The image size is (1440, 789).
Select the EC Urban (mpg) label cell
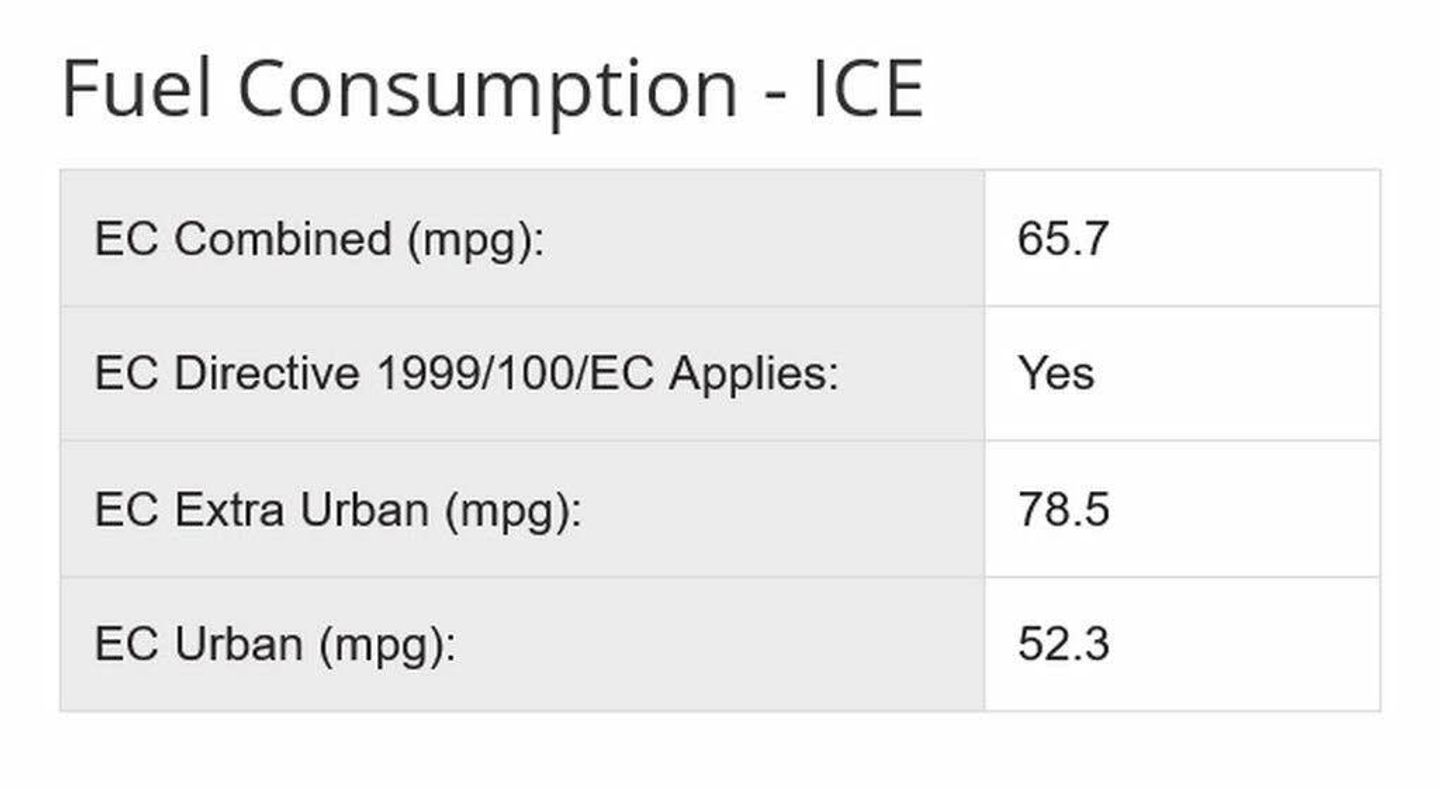522,644
